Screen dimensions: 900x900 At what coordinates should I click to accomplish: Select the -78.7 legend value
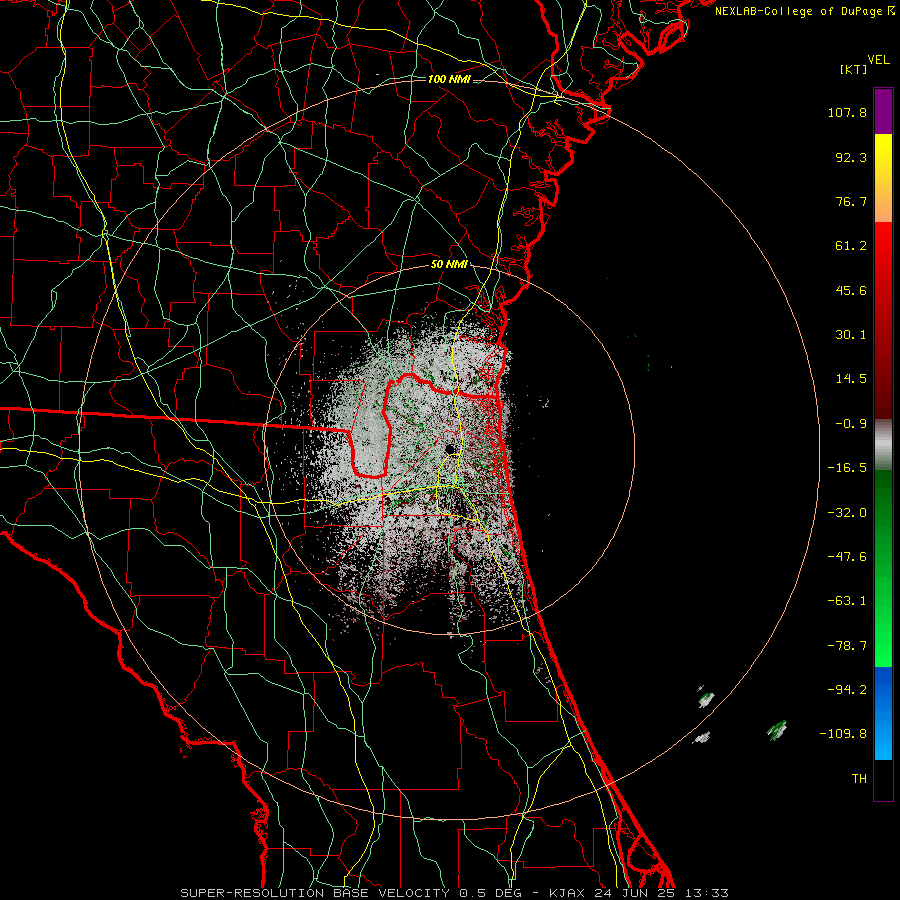point(847,646)
